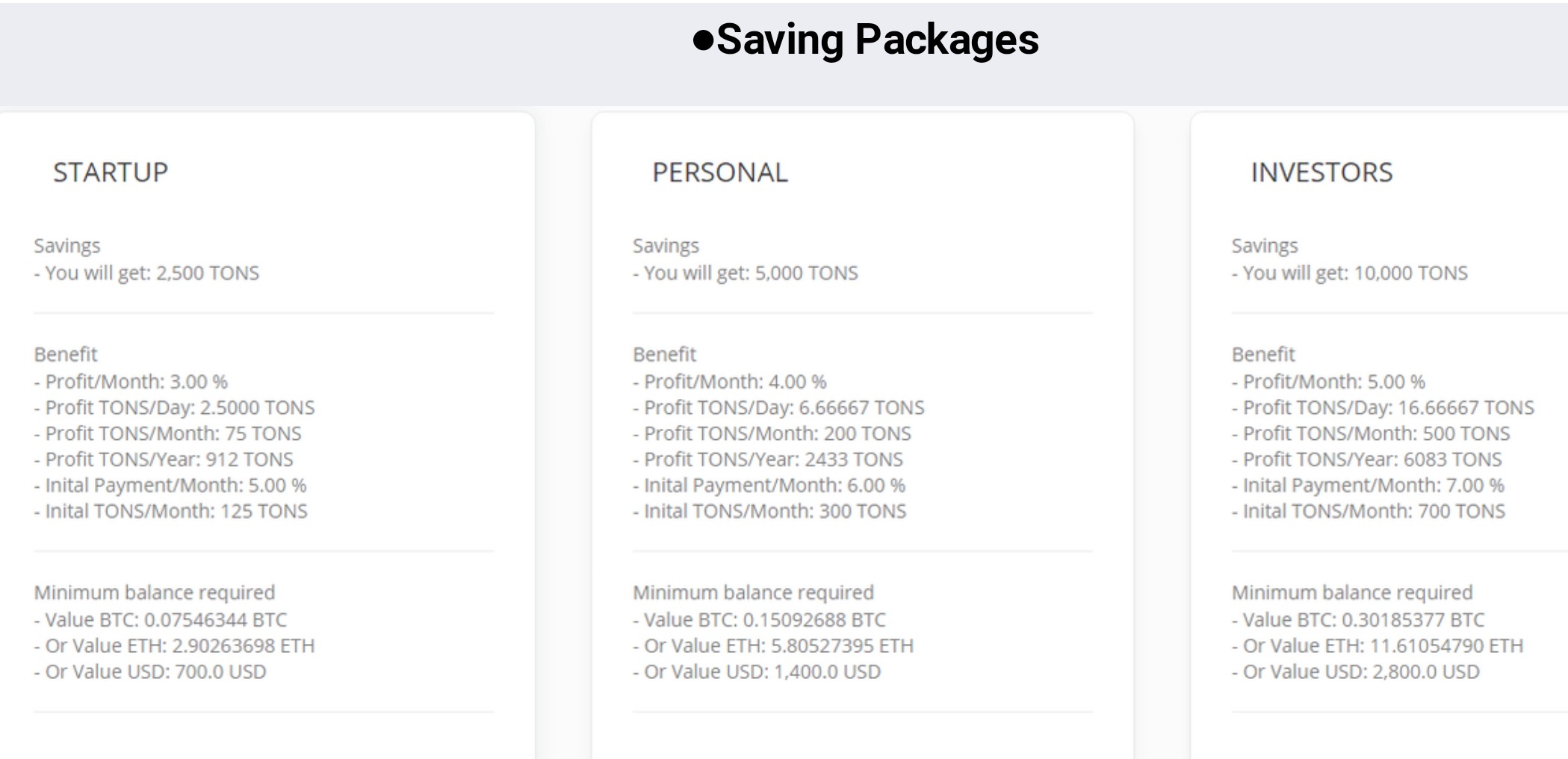Screen dimensions: 1568x759
Task: Click 'You will get: 2,500 TONS' text
Action: coord(147,273)
